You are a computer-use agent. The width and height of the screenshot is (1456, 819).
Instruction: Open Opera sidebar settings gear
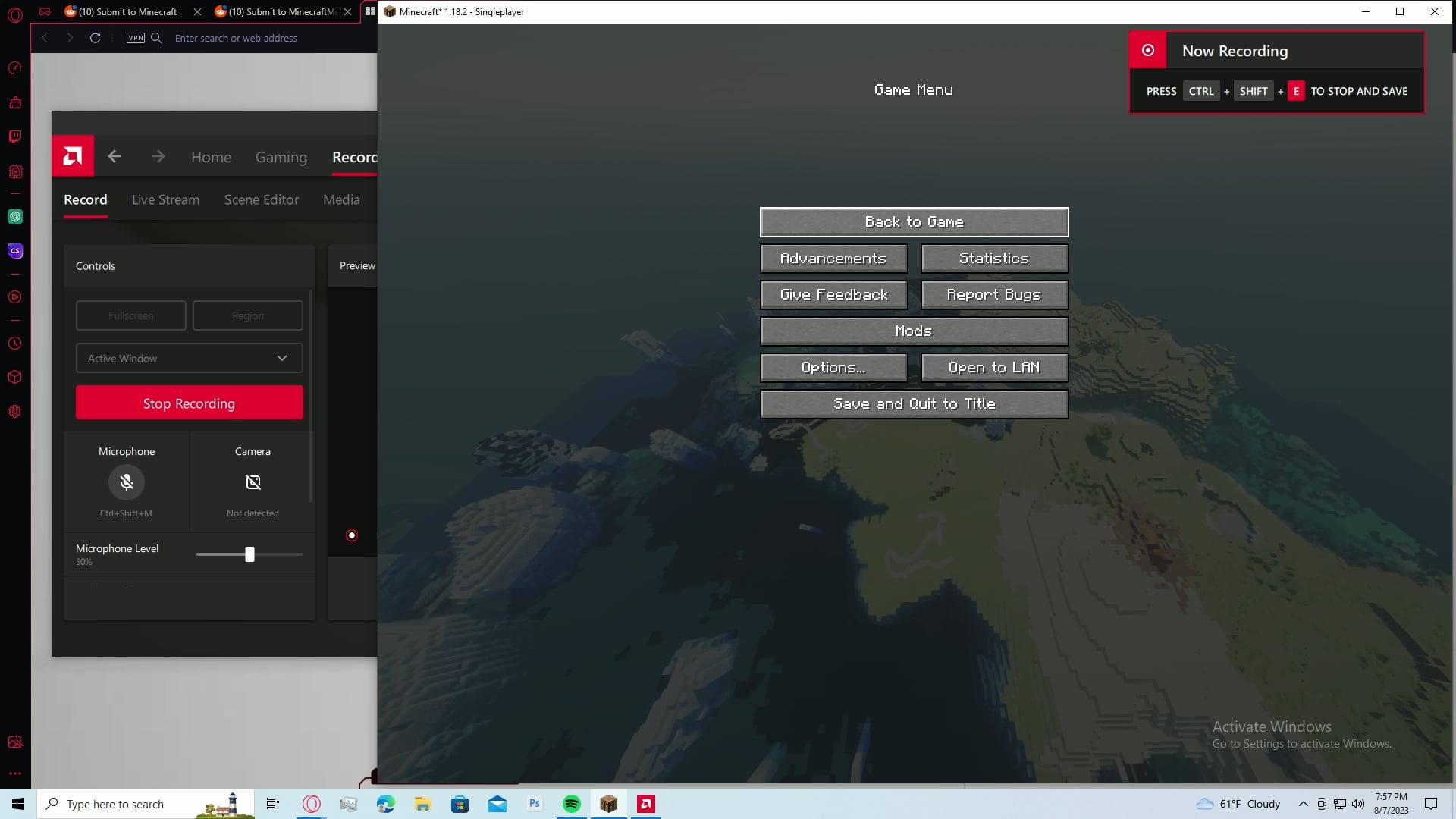pyautogui.click(x=15, y=412)
